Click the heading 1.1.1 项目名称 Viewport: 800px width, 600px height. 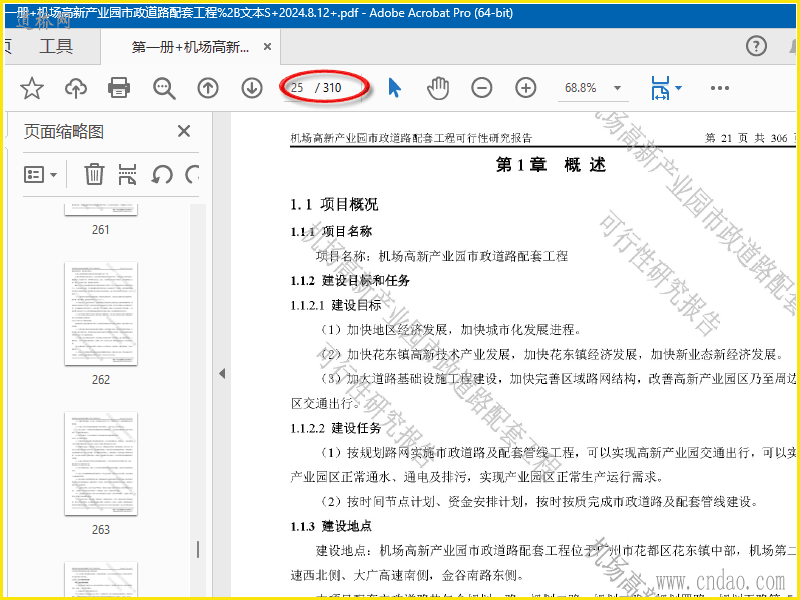(331, 232)
